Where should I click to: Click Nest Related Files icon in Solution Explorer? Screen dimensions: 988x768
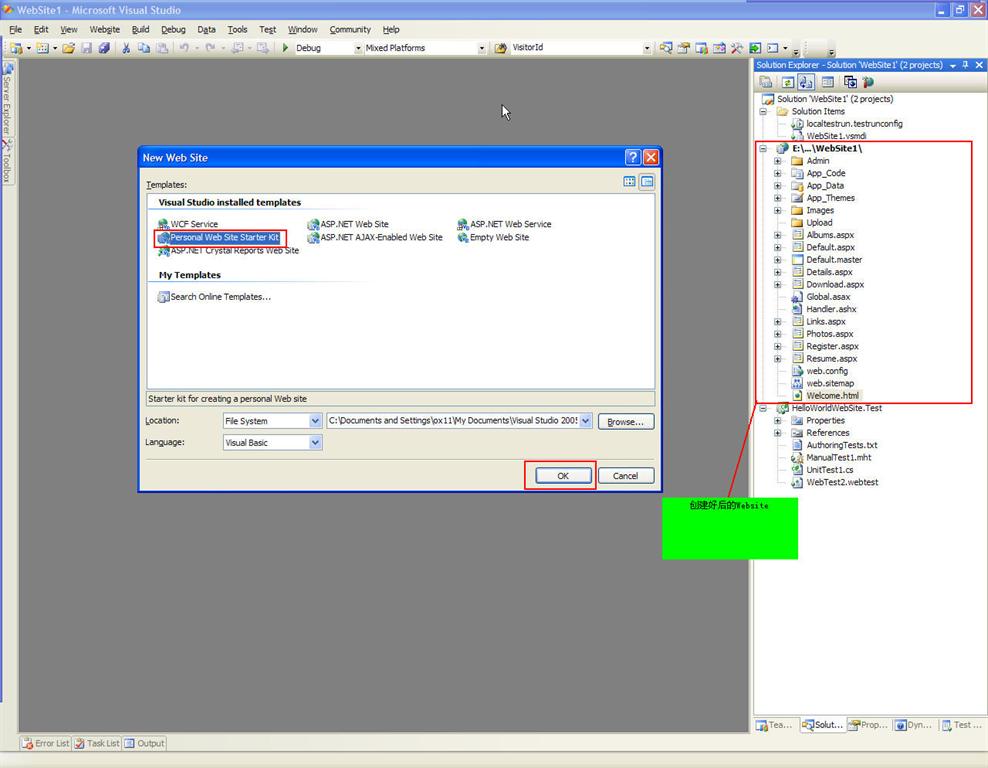click(806, 82)
